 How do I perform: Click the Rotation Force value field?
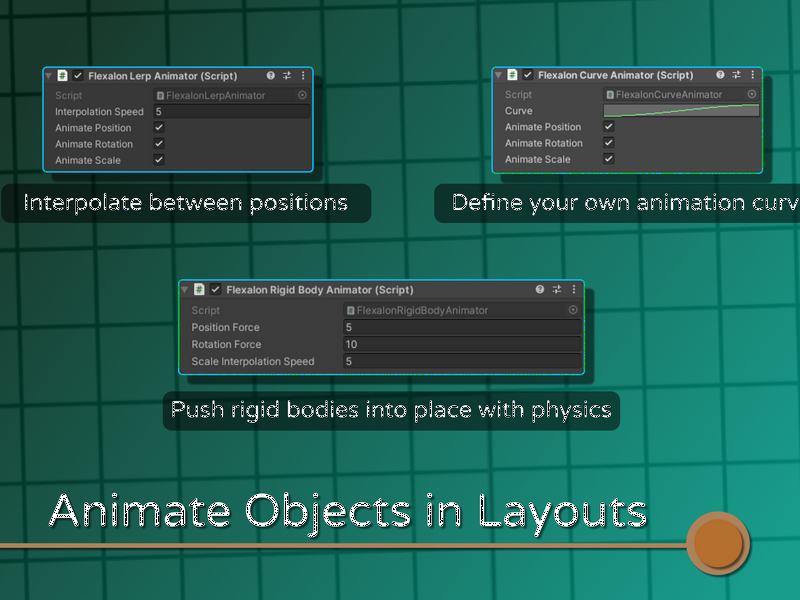point(462,344)
